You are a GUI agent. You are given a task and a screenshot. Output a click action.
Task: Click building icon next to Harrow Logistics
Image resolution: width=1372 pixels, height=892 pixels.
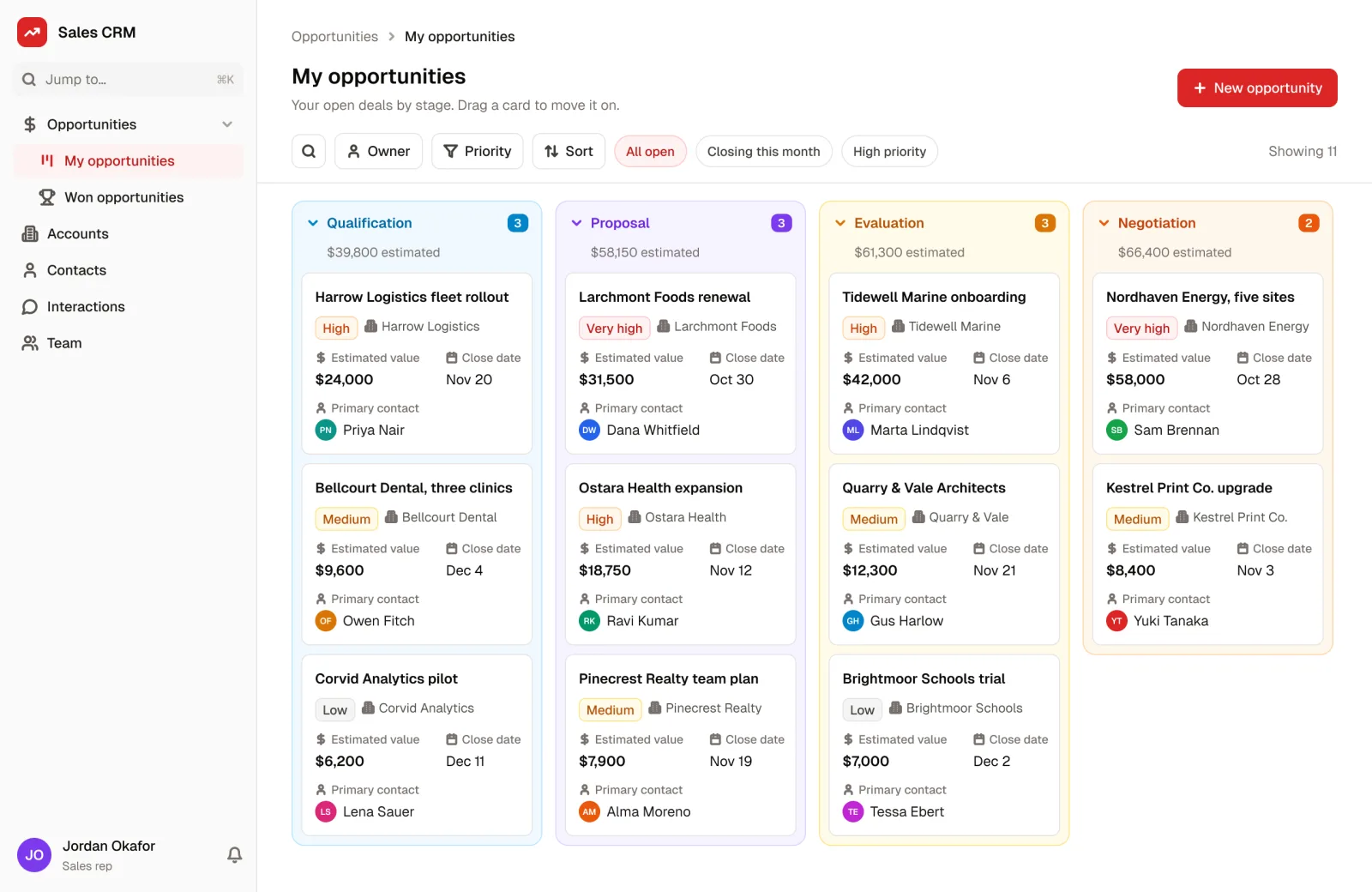coord(371,326)
